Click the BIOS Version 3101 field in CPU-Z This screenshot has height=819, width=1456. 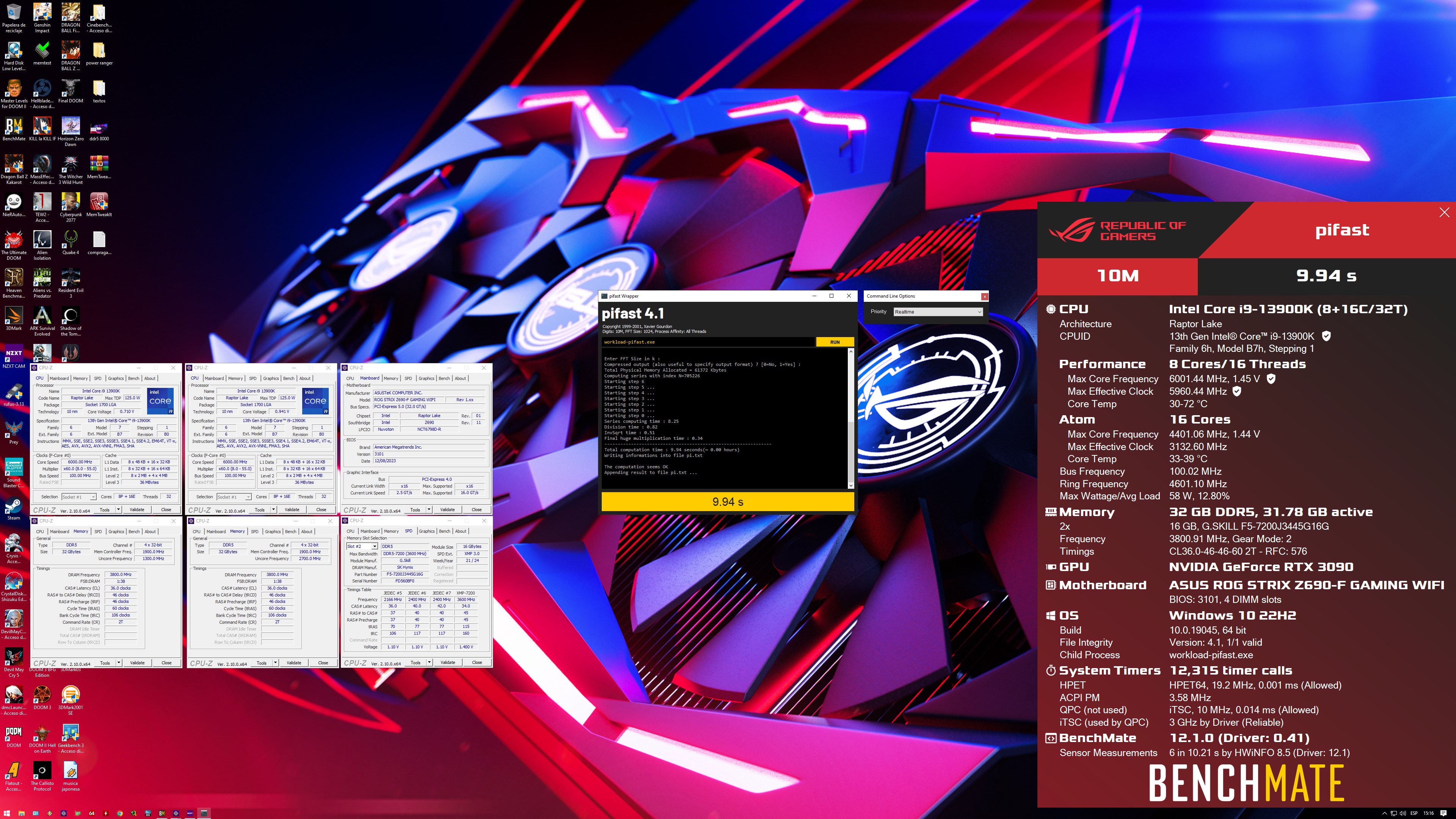click(x=429, y=454)
